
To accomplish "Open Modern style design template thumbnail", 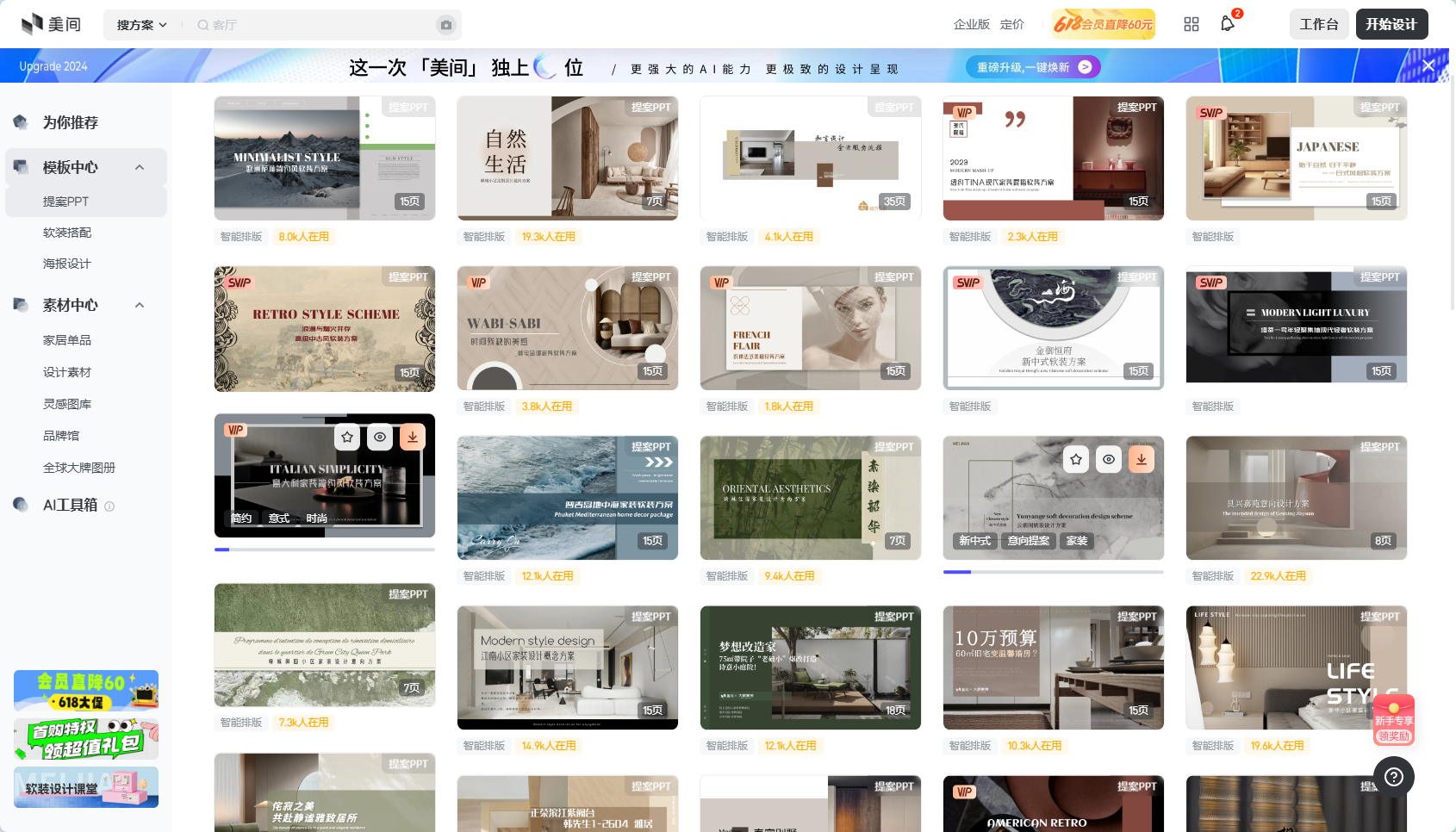I will 568,667.
